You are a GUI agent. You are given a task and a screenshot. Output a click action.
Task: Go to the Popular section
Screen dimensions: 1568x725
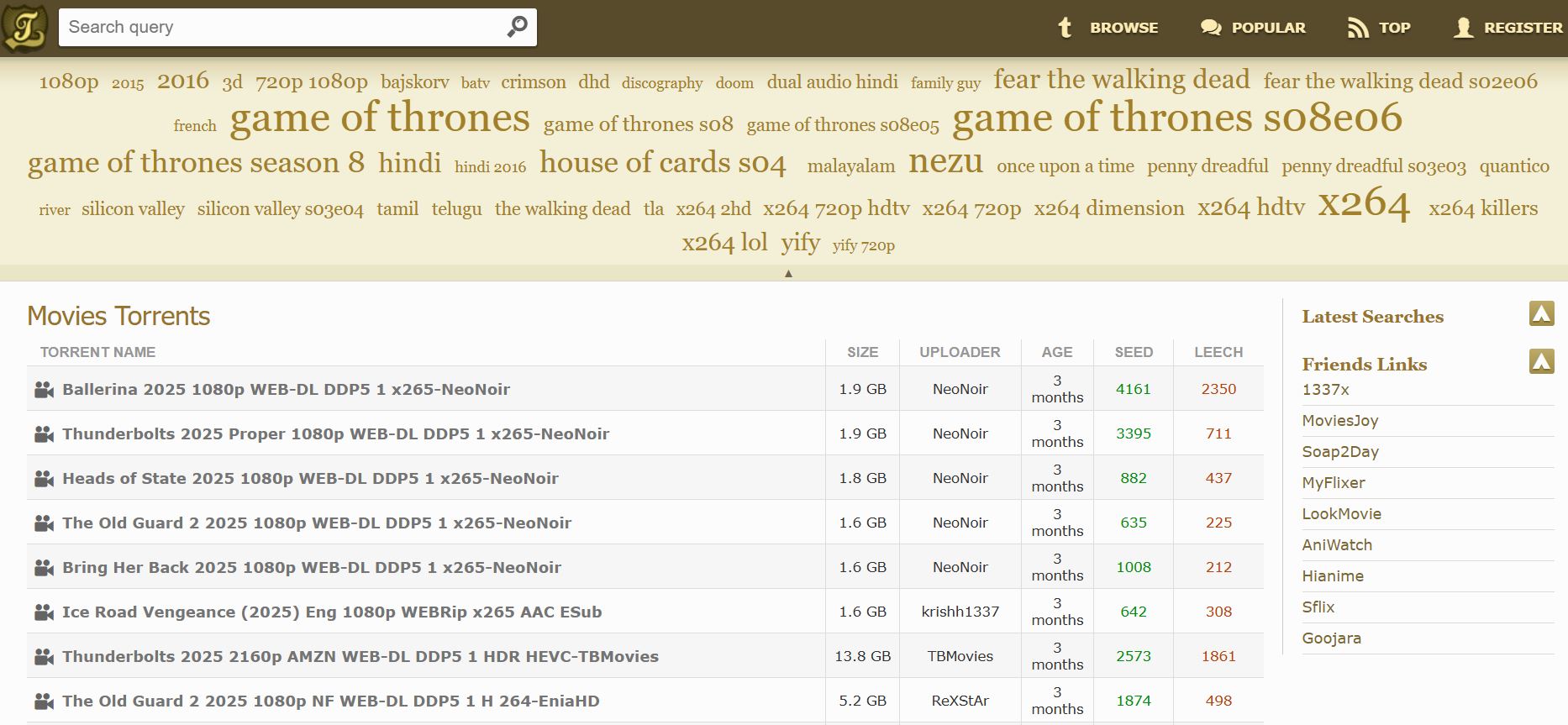pyautogui.click(x=1253, y=28)
